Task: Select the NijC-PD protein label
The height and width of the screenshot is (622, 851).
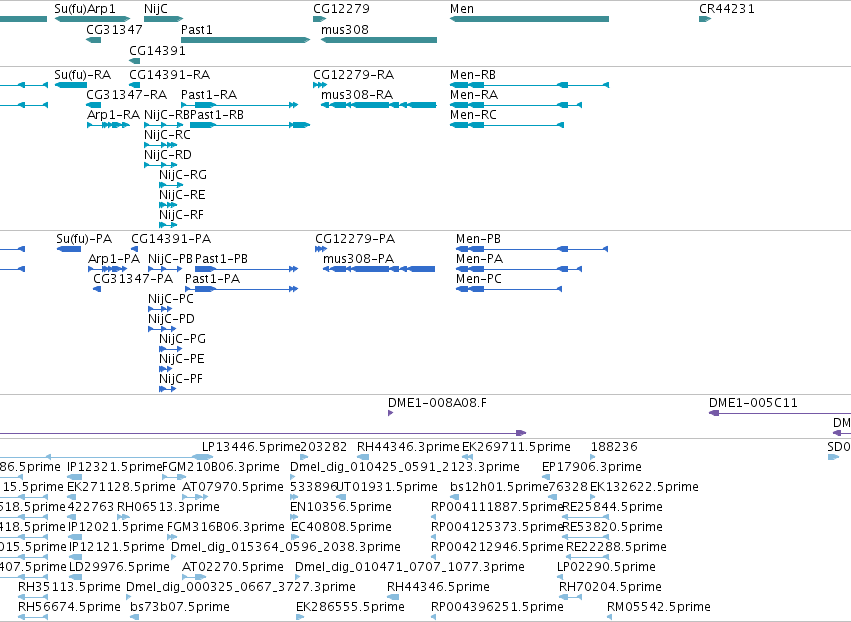Action: [x=172, y=319]
